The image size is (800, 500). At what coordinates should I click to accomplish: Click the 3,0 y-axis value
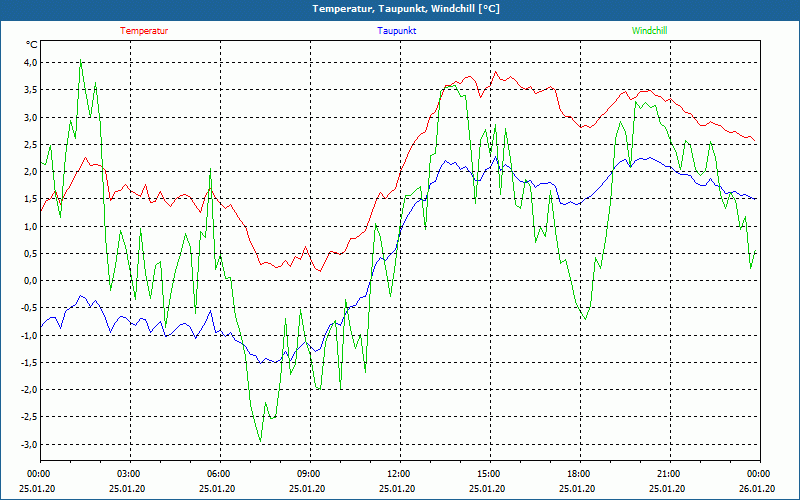point(31,117)
